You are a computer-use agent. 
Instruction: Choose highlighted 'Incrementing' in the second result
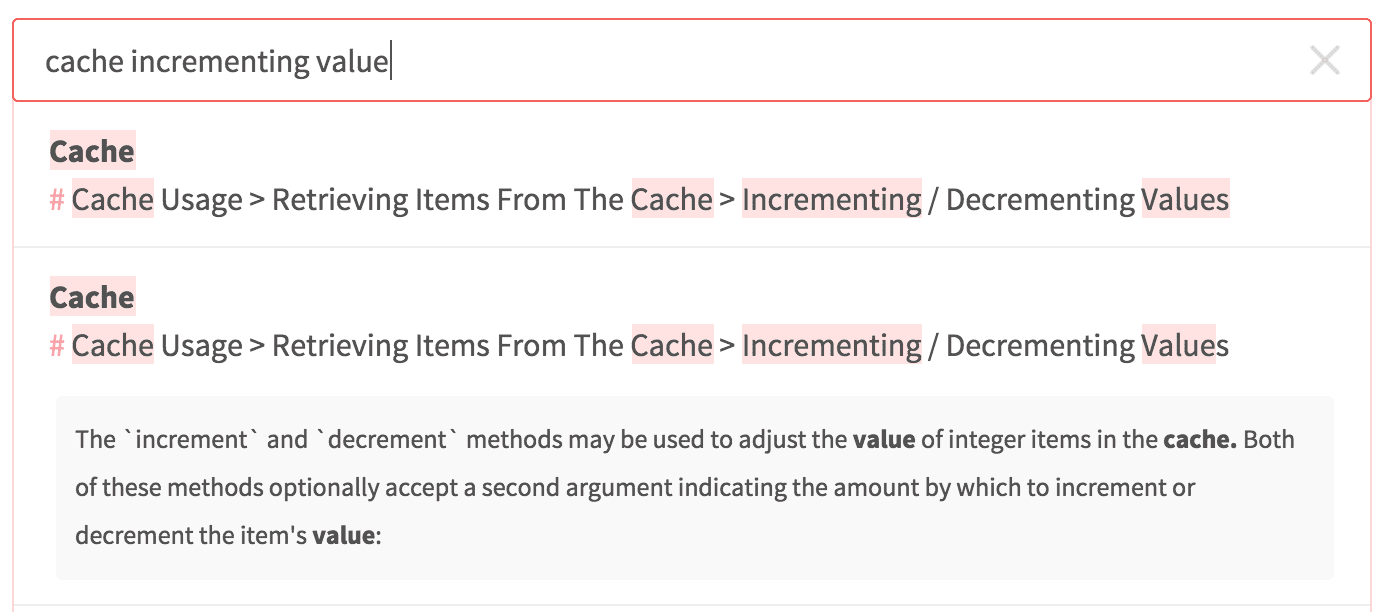click(831, 346)
